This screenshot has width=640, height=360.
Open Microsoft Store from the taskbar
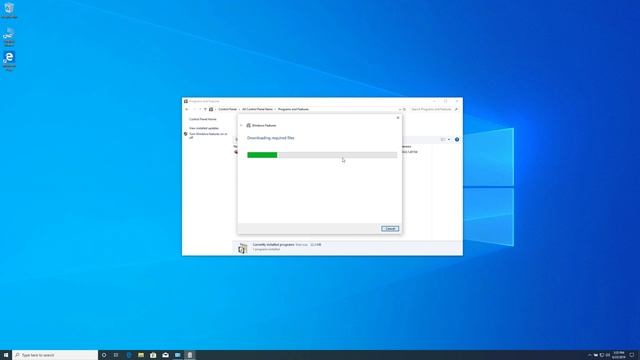(x=153, y=355)
